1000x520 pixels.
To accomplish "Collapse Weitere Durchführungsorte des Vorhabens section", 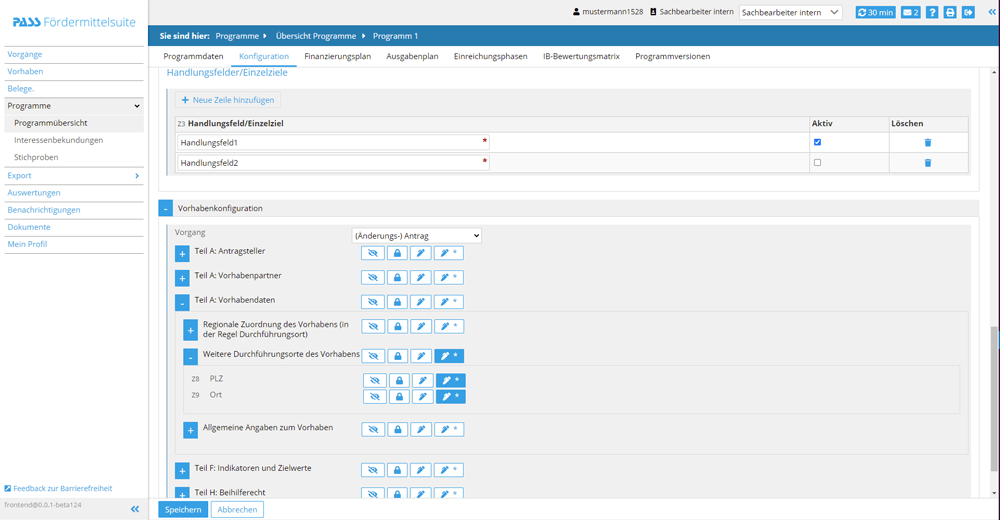I will [190, 357].
